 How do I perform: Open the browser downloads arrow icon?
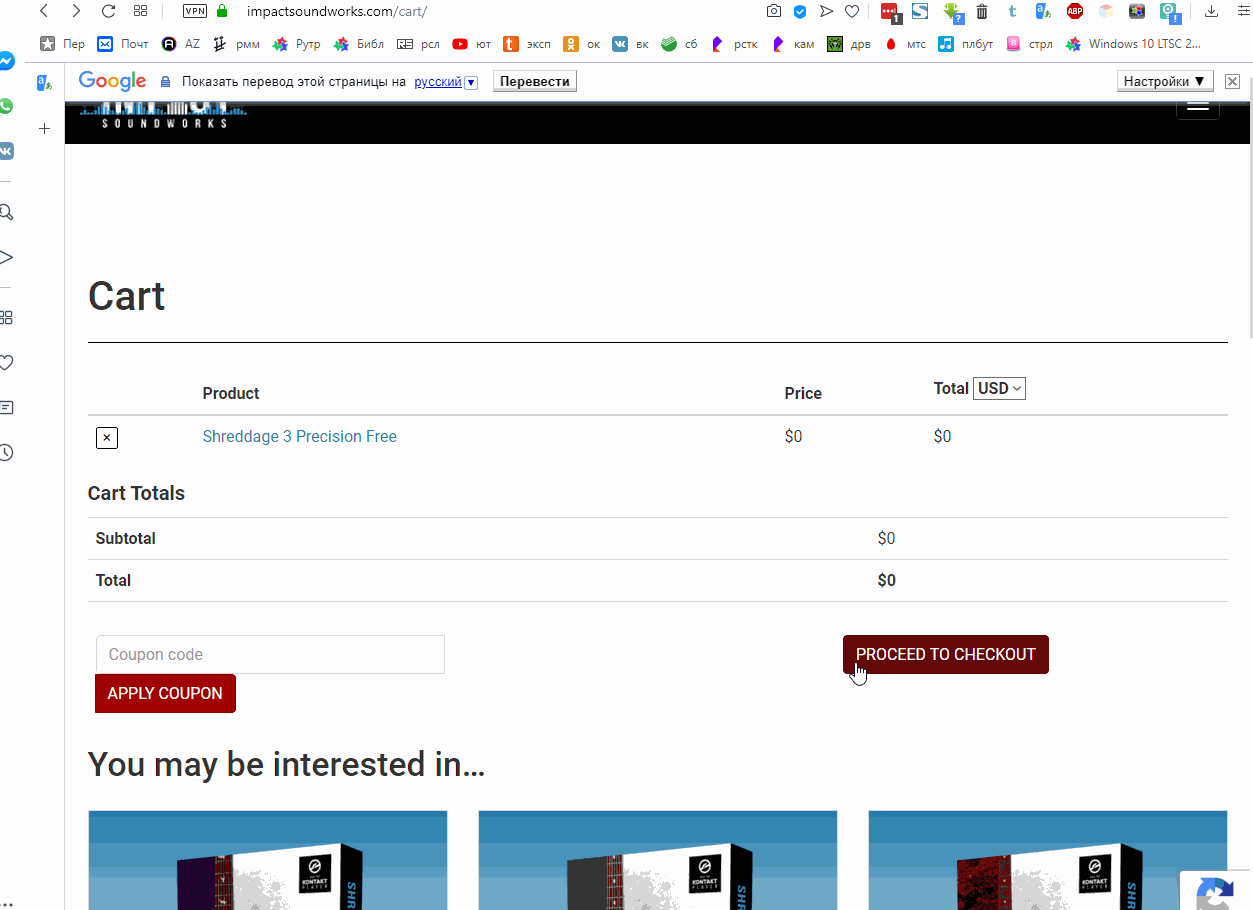(x=1211, y=11)
